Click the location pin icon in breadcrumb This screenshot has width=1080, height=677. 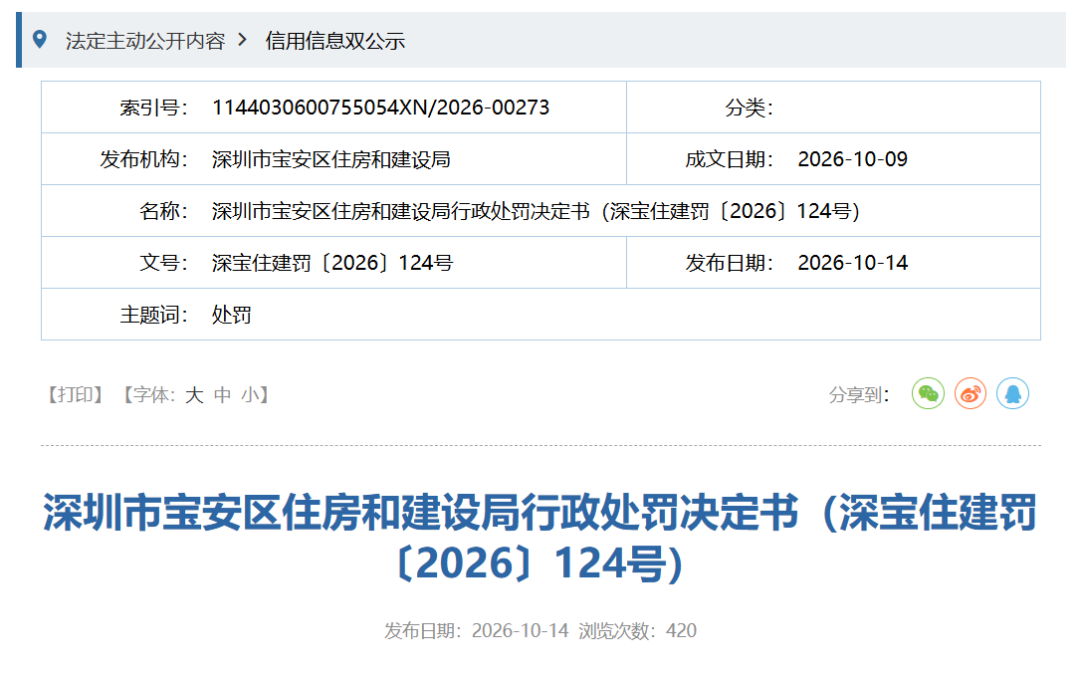[x=40, y=39]
